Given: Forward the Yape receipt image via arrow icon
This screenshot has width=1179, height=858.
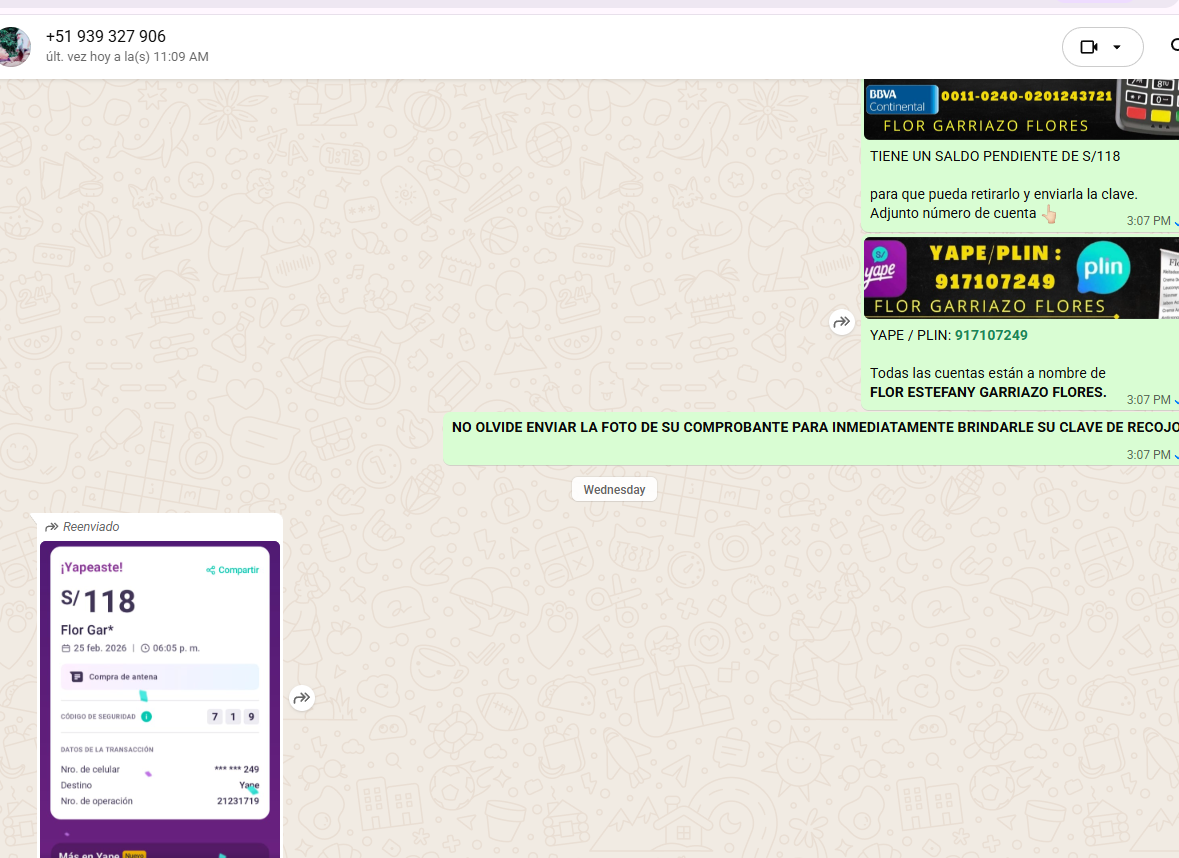Looking at the screenshot, I should pyautogui.click(x=302, y=698).
